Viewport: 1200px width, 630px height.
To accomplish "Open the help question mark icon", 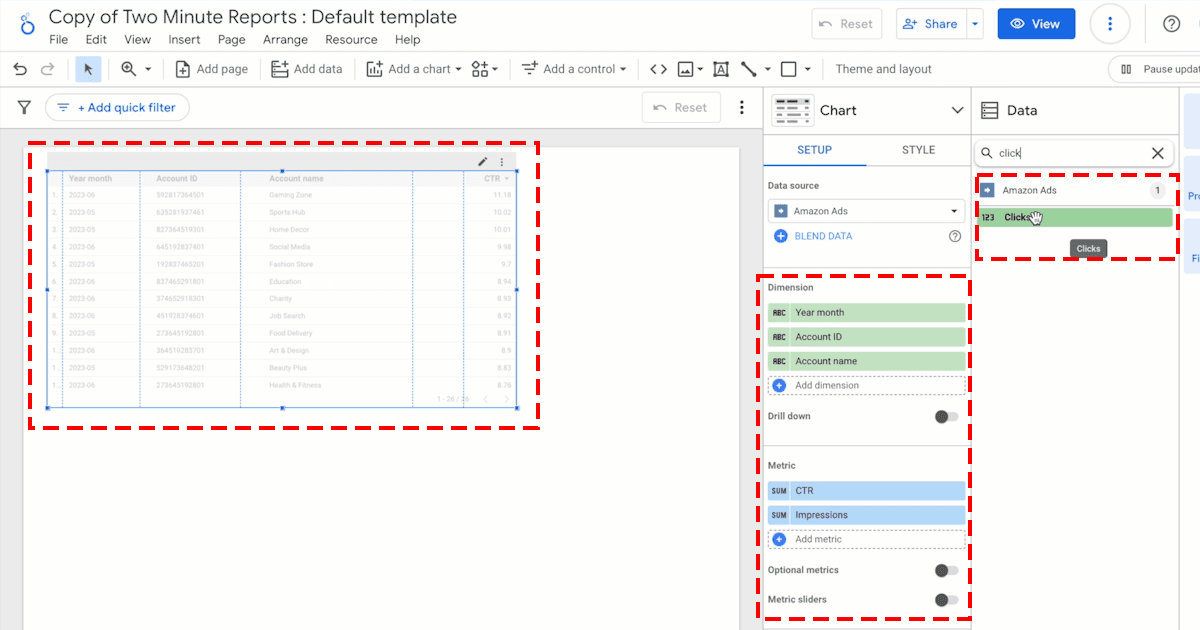I will coord(1171,24).
